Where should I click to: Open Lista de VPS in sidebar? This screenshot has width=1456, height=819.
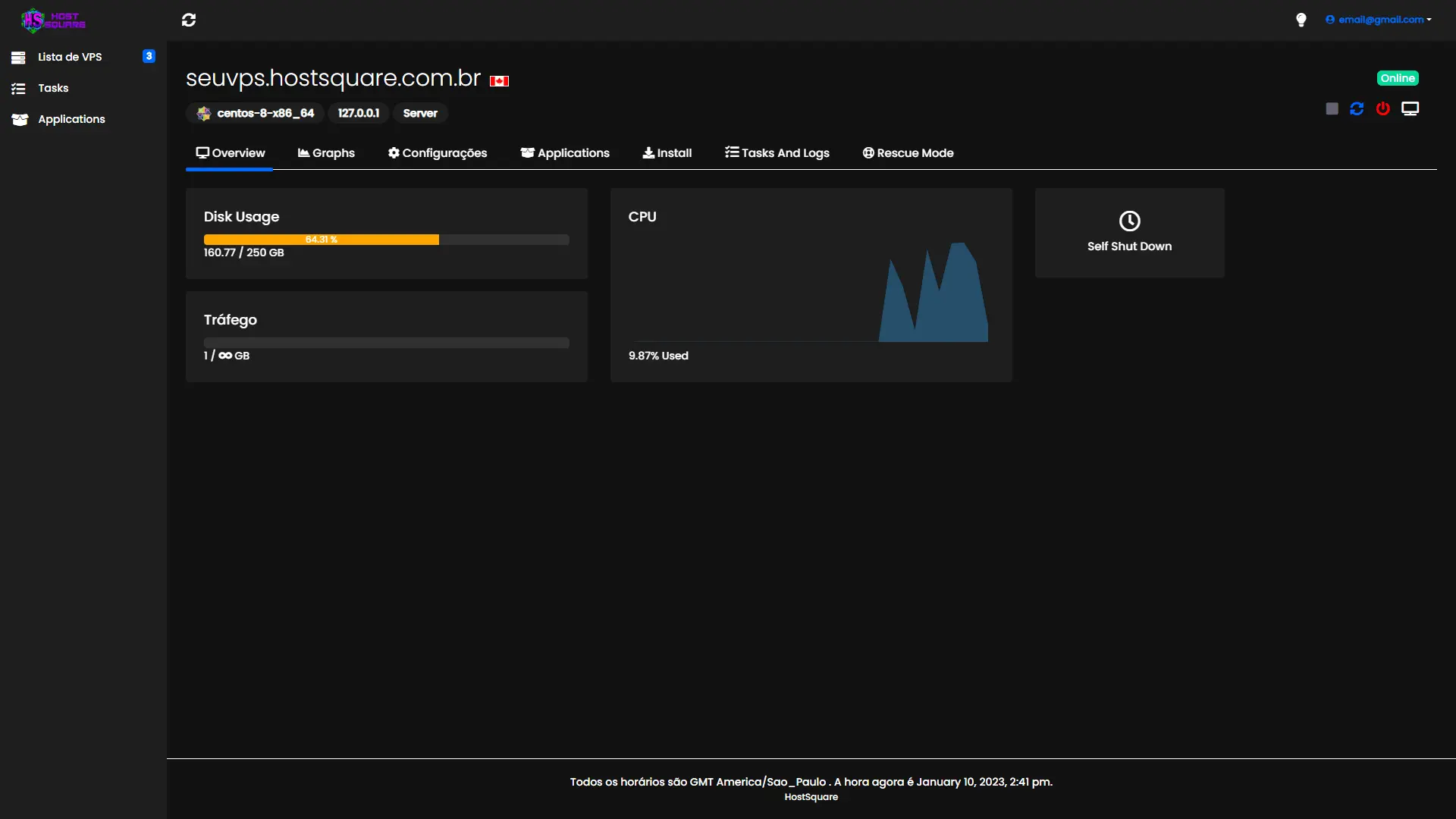(70, 57)
